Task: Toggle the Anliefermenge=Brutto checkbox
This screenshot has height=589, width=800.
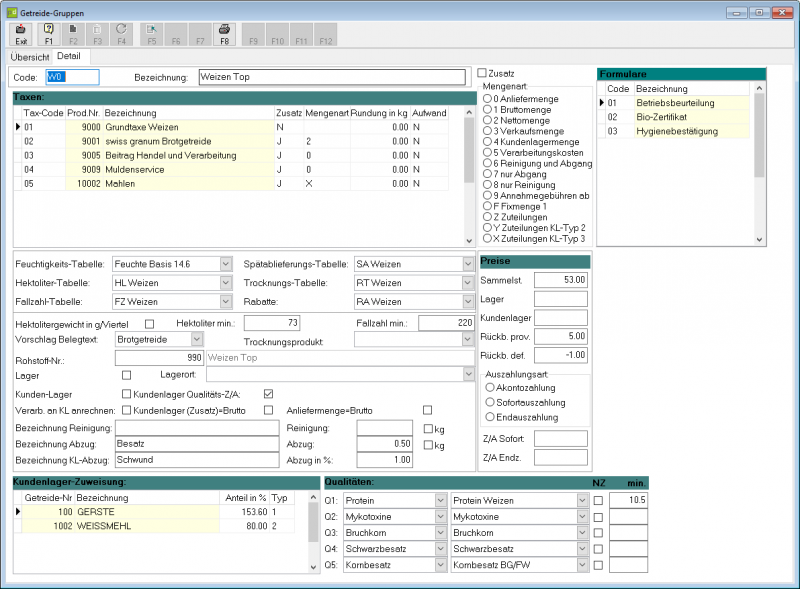Action: click(x=428, y=410)
